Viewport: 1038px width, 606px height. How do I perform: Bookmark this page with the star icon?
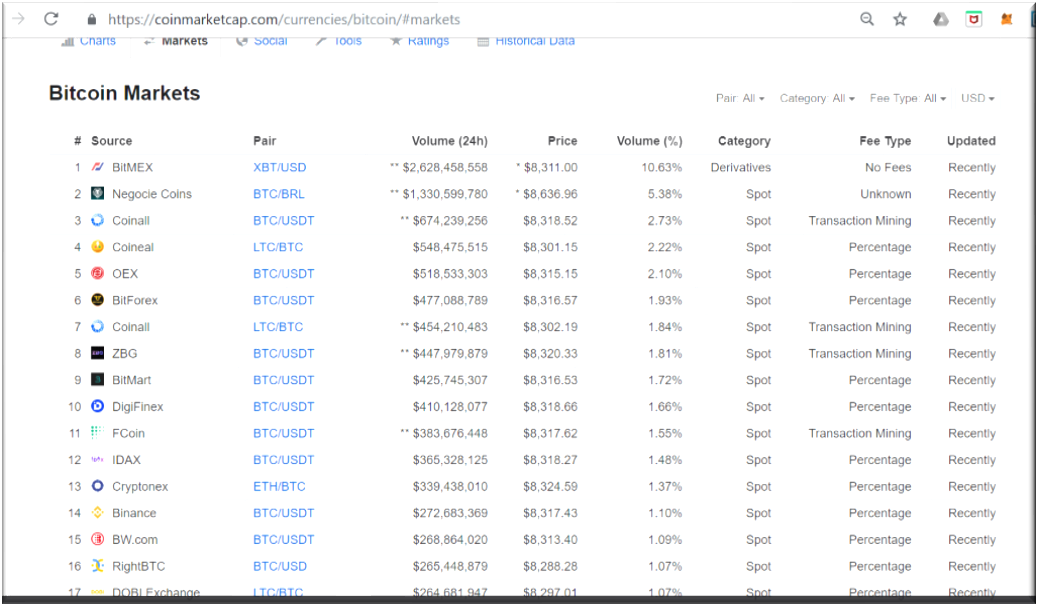[x=900, y=19]
